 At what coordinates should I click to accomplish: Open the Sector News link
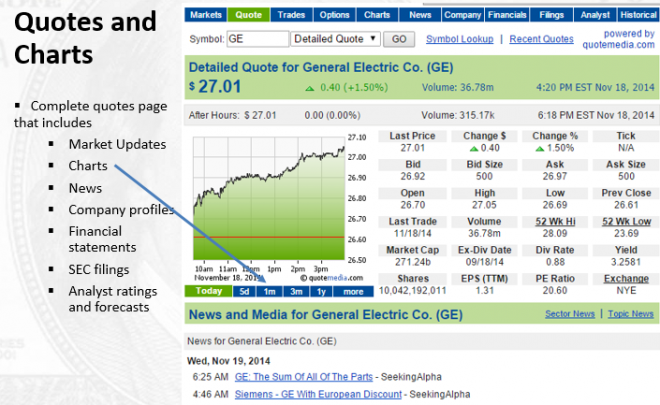[x=570, y=314]
